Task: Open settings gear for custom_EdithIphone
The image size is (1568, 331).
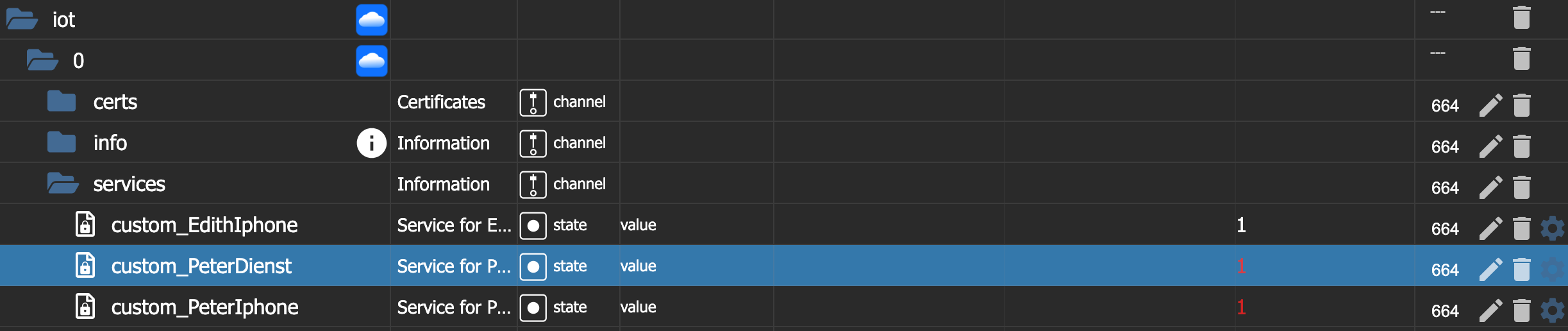Action: 1552,228
